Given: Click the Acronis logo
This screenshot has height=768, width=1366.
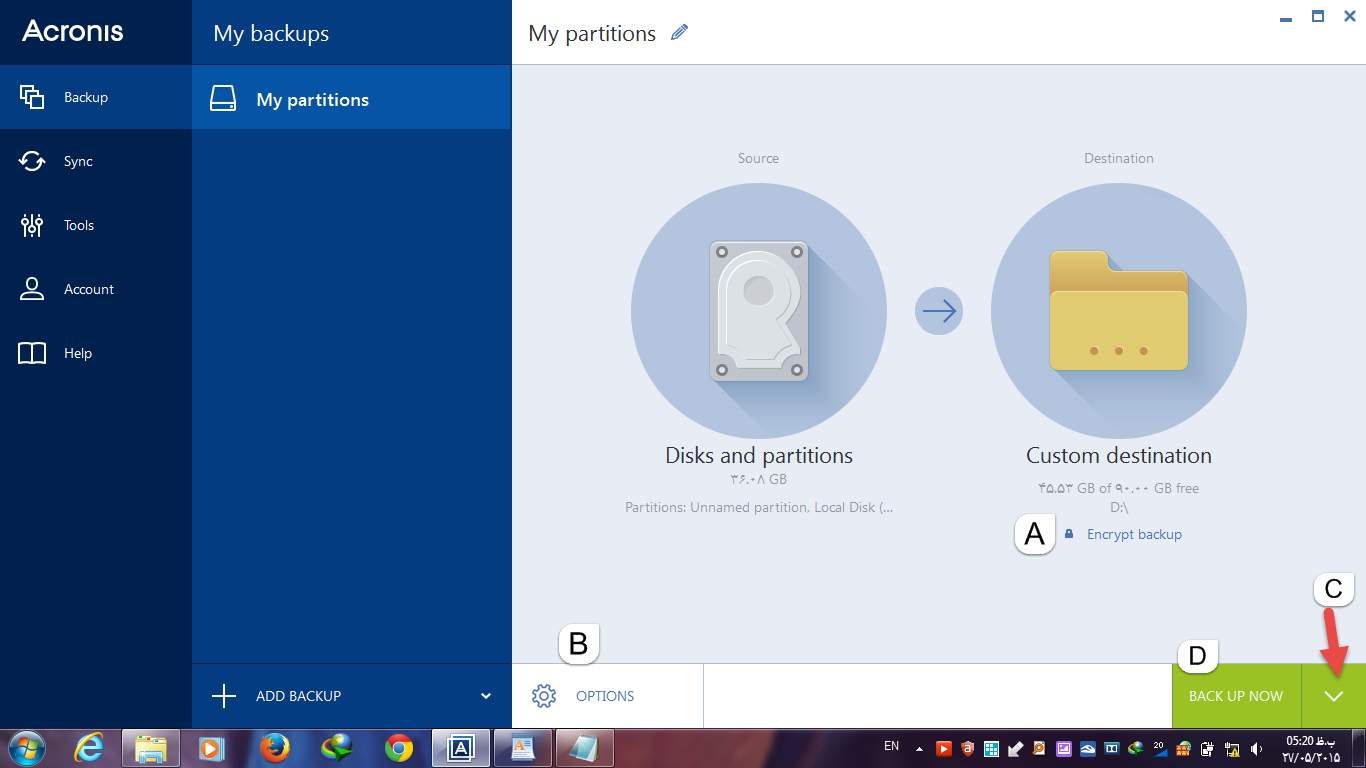Looking at the screenshot, I should click(x=73, y=31).
